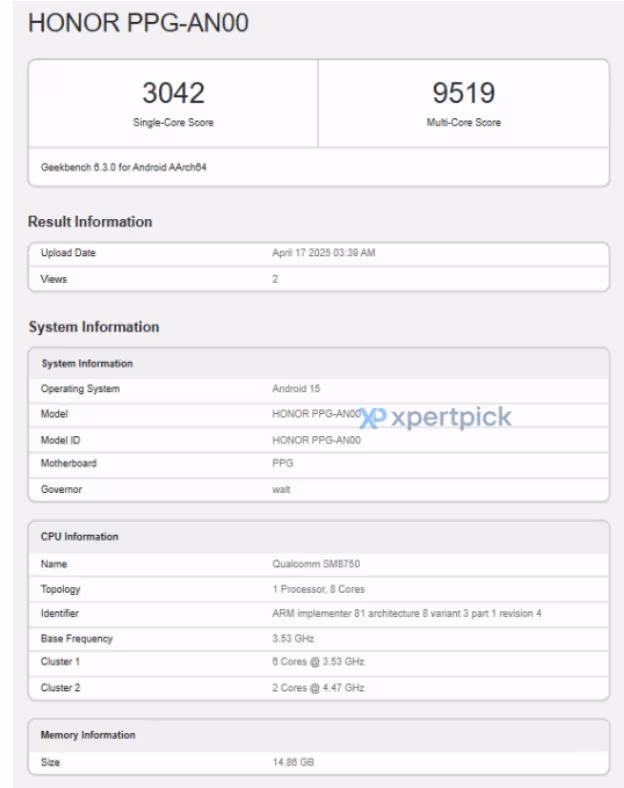Click the Memory Information table header
The width and height of the screenshot is (624, 788).
[x=88, y=735]
